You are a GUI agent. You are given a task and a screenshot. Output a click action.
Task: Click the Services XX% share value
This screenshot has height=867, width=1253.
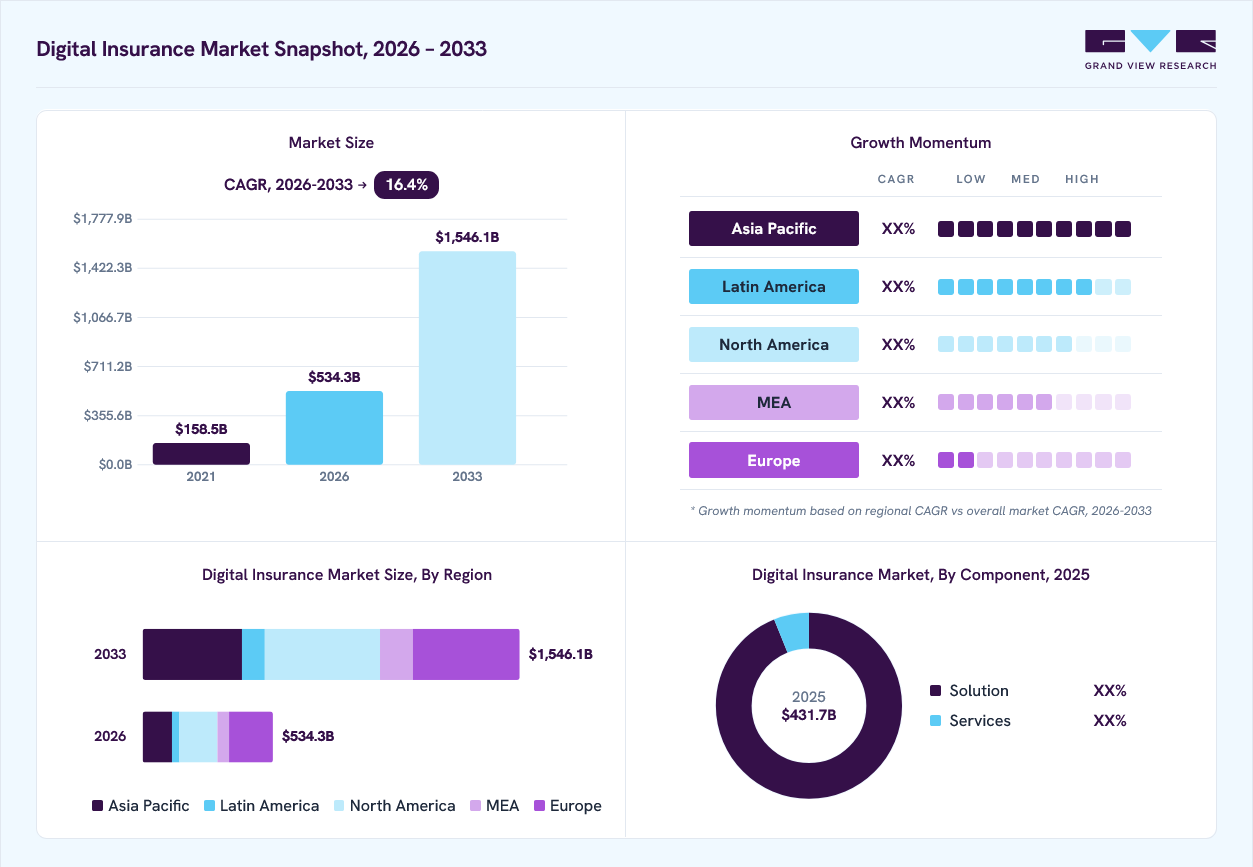(x=1110, y=720)
